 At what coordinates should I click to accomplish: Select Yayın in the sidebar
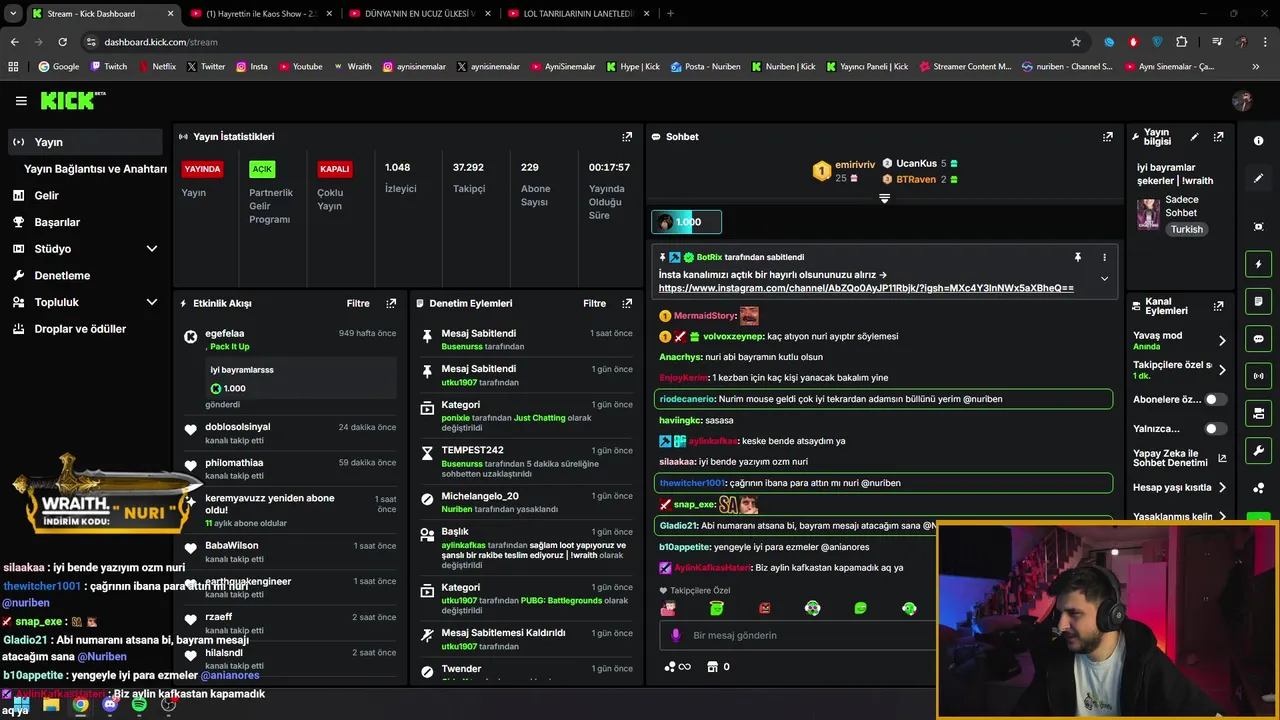pyautogui.click(x=85, y=142)
